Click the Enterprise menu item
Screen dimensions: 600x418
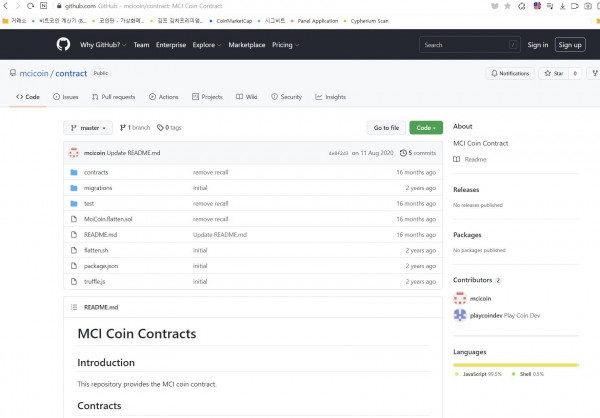[171, 45]
